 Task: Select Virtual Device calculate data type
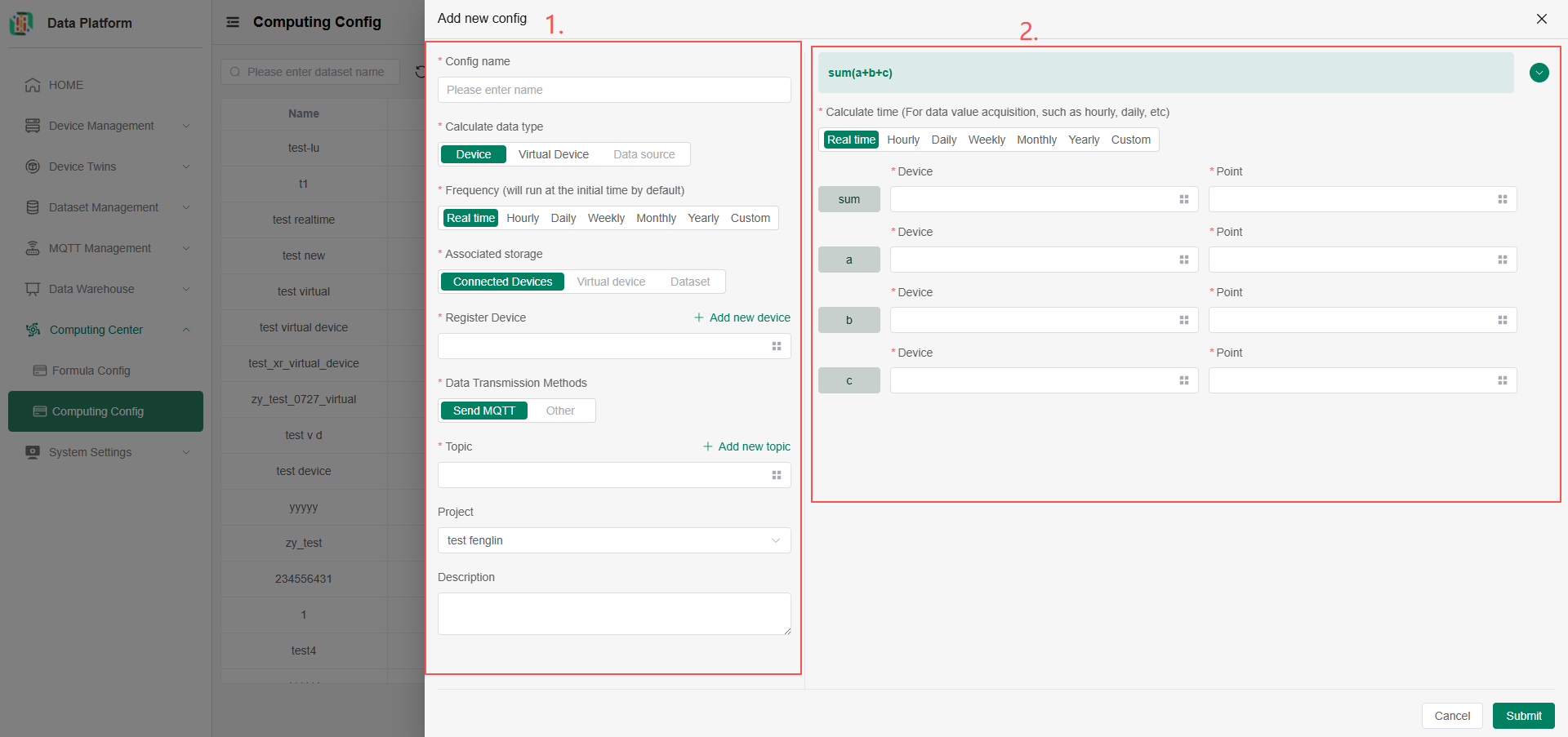[553, 154]
